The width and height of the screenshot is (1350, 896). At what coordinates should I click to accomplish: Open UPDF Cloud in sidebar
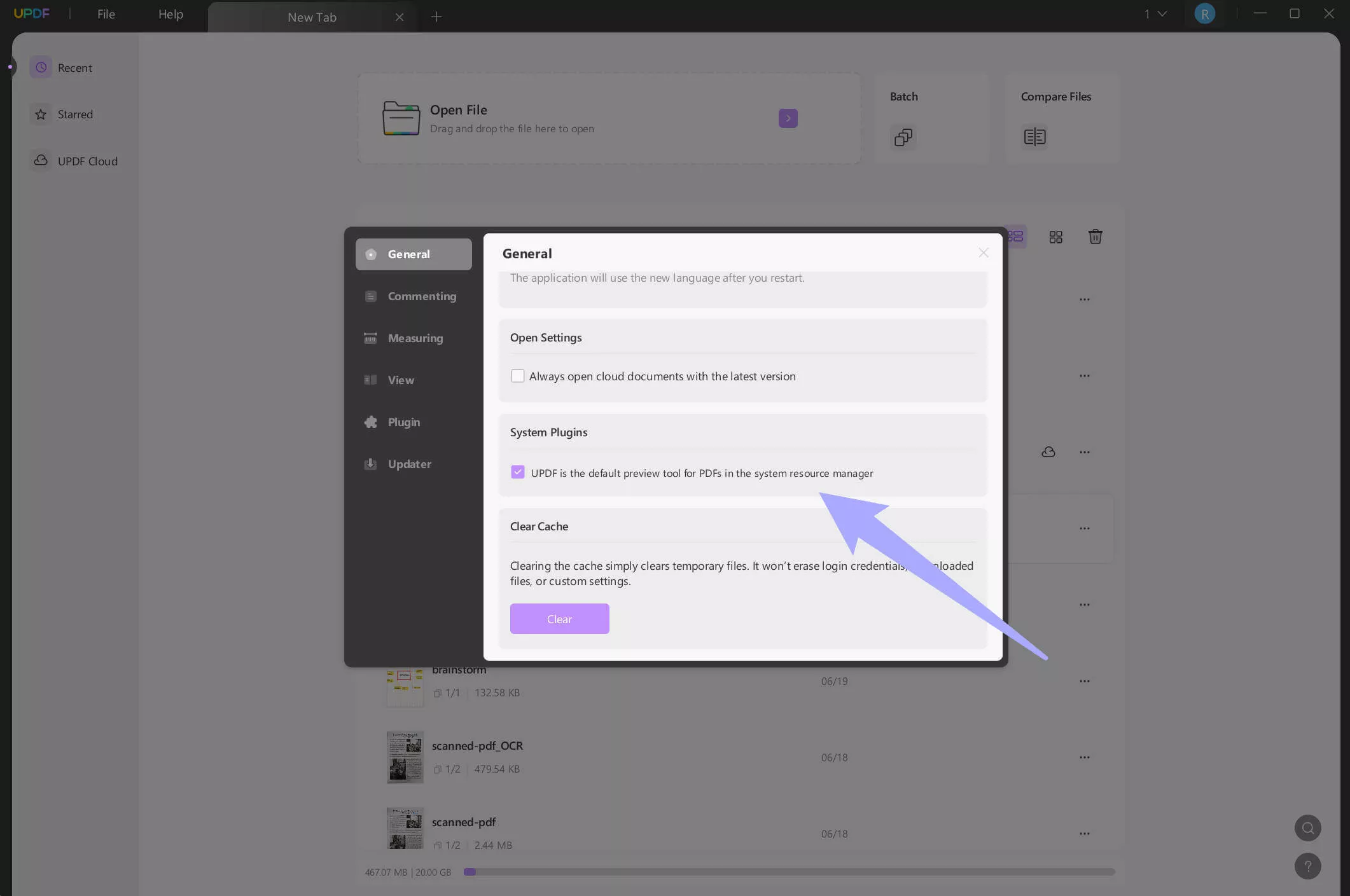(74, 161)
